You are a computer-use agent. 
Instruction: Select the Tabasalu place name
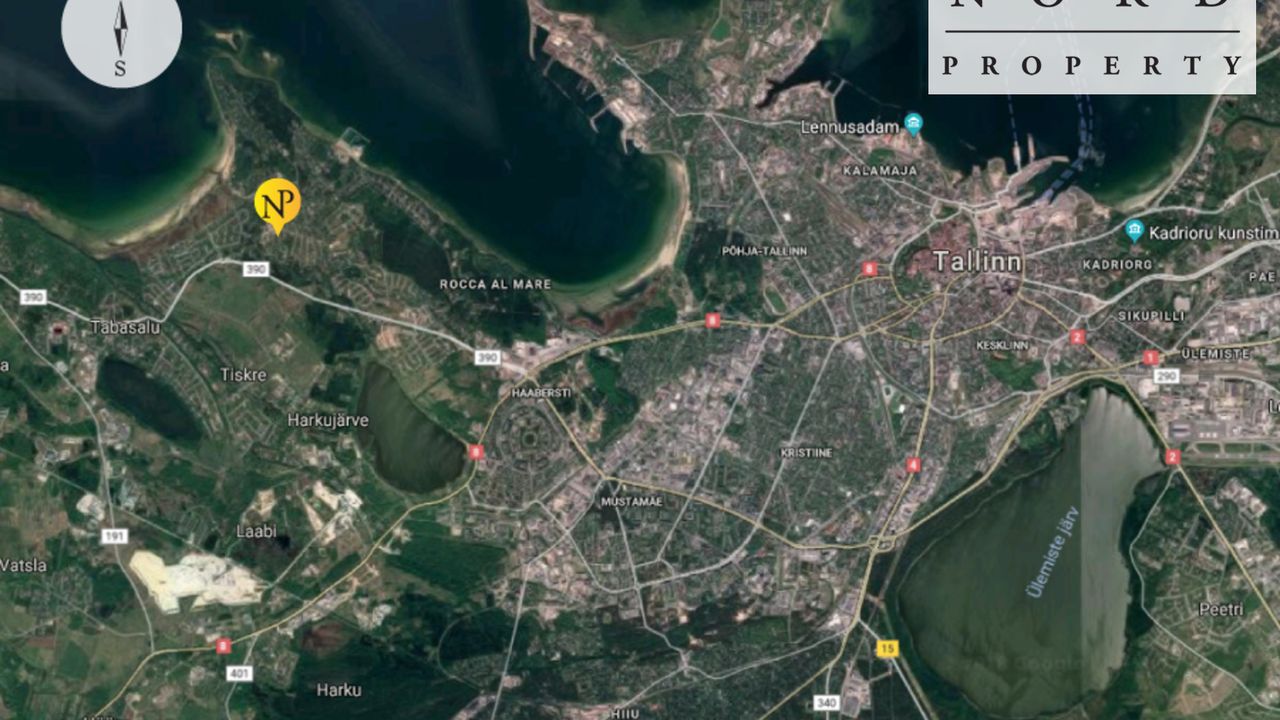(125, 327)
